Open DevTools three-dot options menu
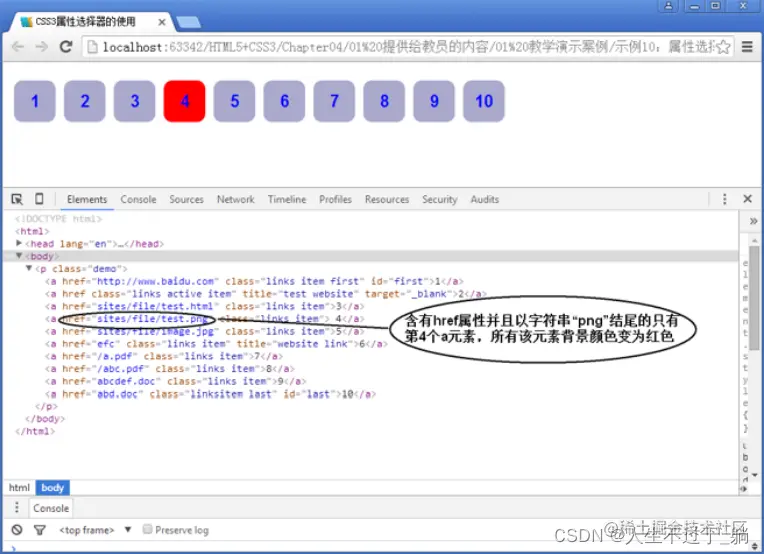Viewport: 764px width, 554px height. pos(725,199)
